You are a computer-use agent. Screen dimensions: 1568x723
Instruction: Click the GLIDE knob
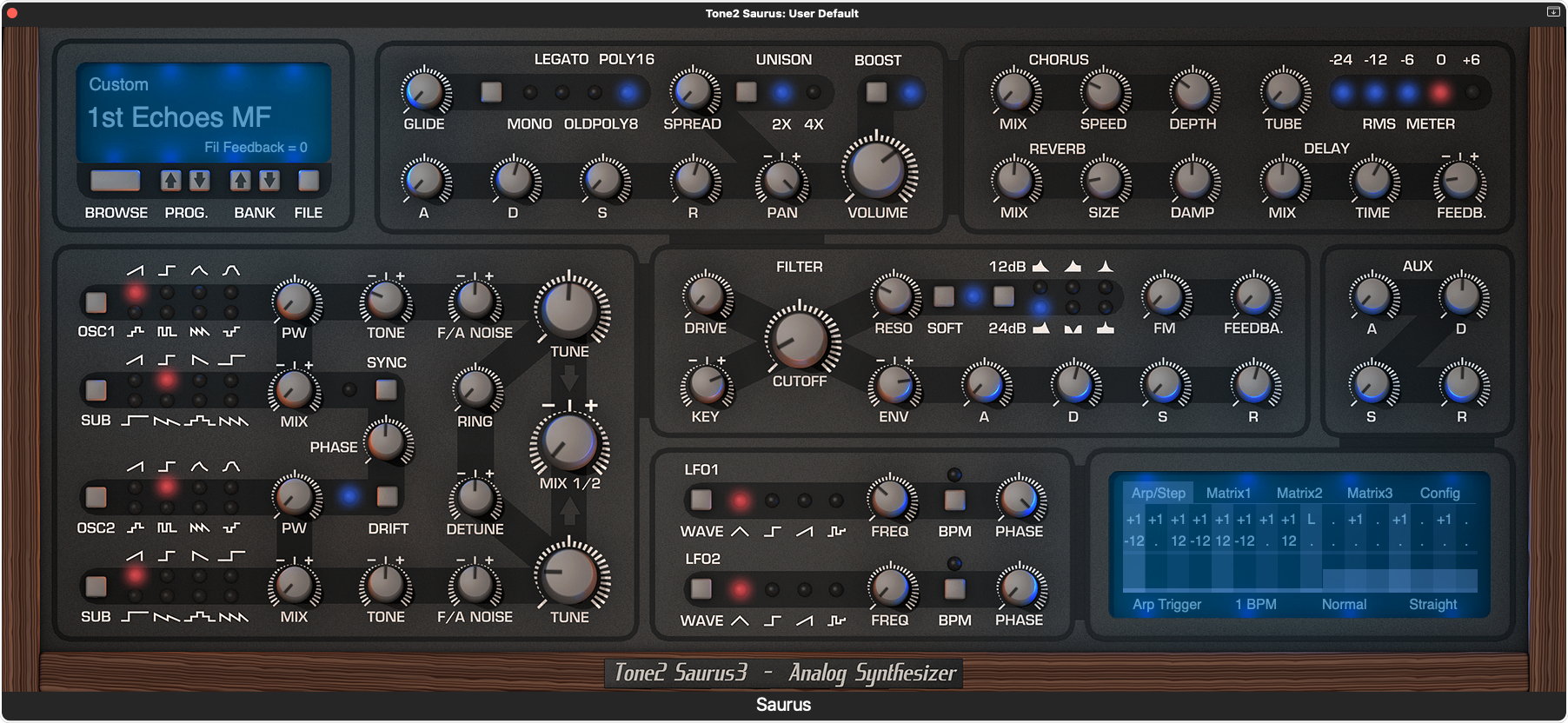425,91
